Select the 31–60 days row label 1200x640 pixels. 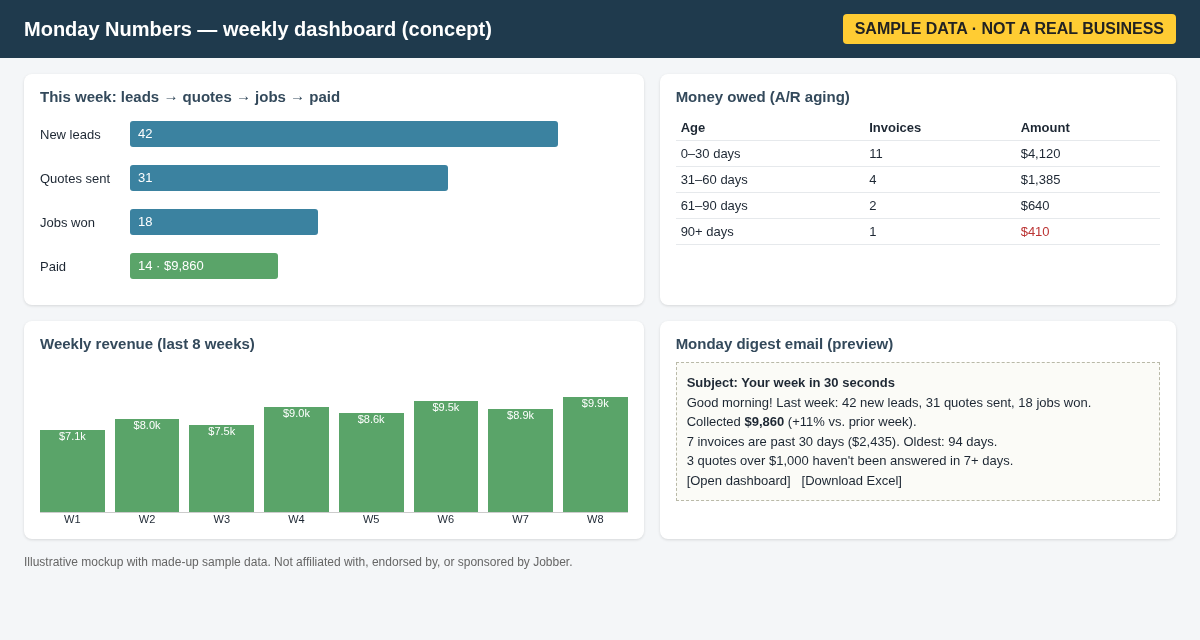(714, 179)
